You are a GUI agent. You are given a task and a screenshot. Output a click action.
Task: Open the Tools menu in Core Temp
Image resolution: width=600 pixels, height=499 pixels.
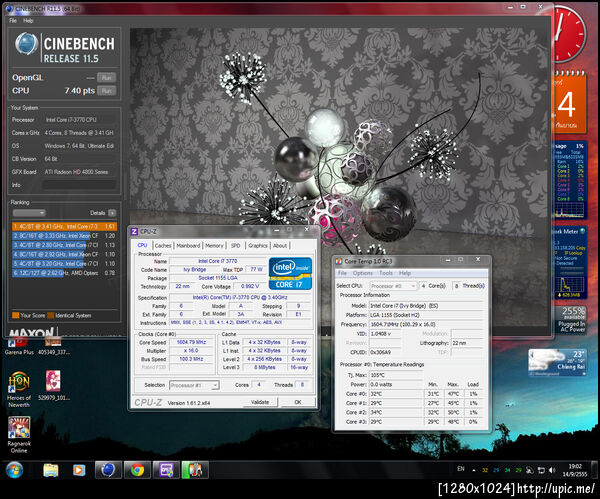(x=386, y=273)
